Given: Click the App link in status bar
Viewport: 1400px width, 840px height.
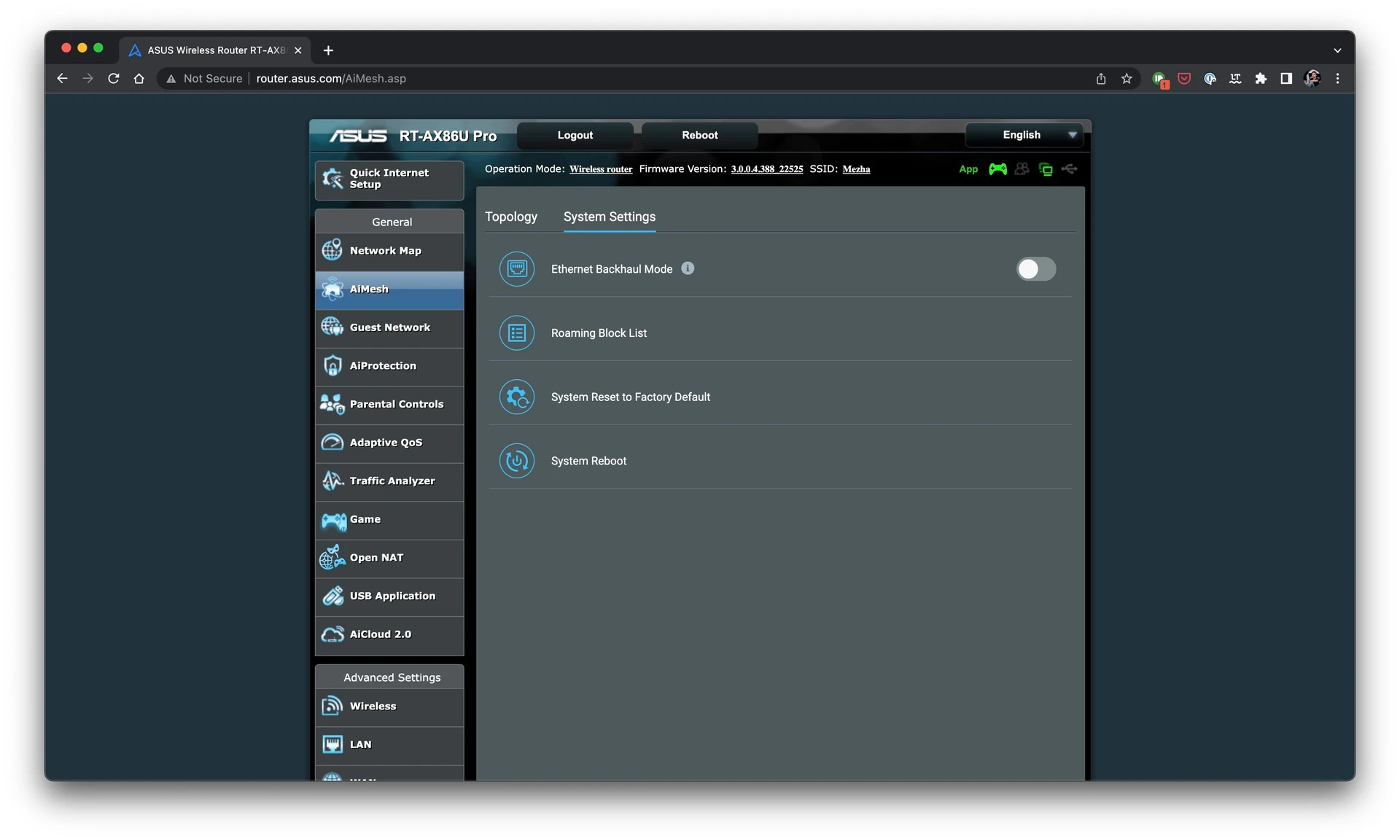Looking at the screenshot, I should click(x=968, y=169).
